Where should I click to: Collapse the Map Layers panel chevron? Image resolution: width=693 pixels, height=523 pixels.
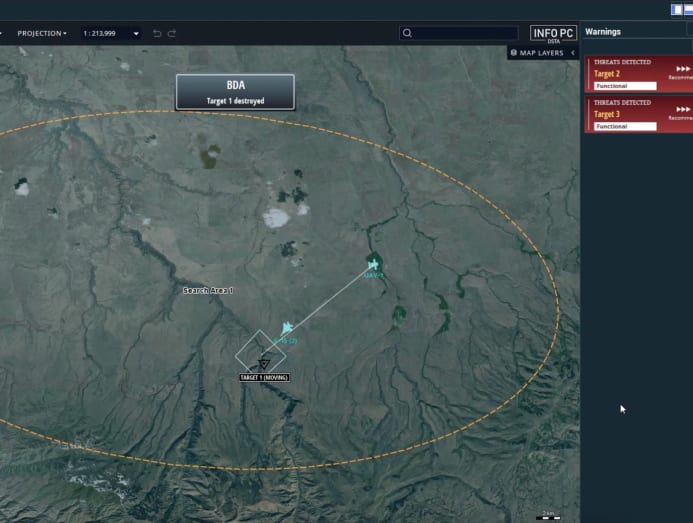573,52
